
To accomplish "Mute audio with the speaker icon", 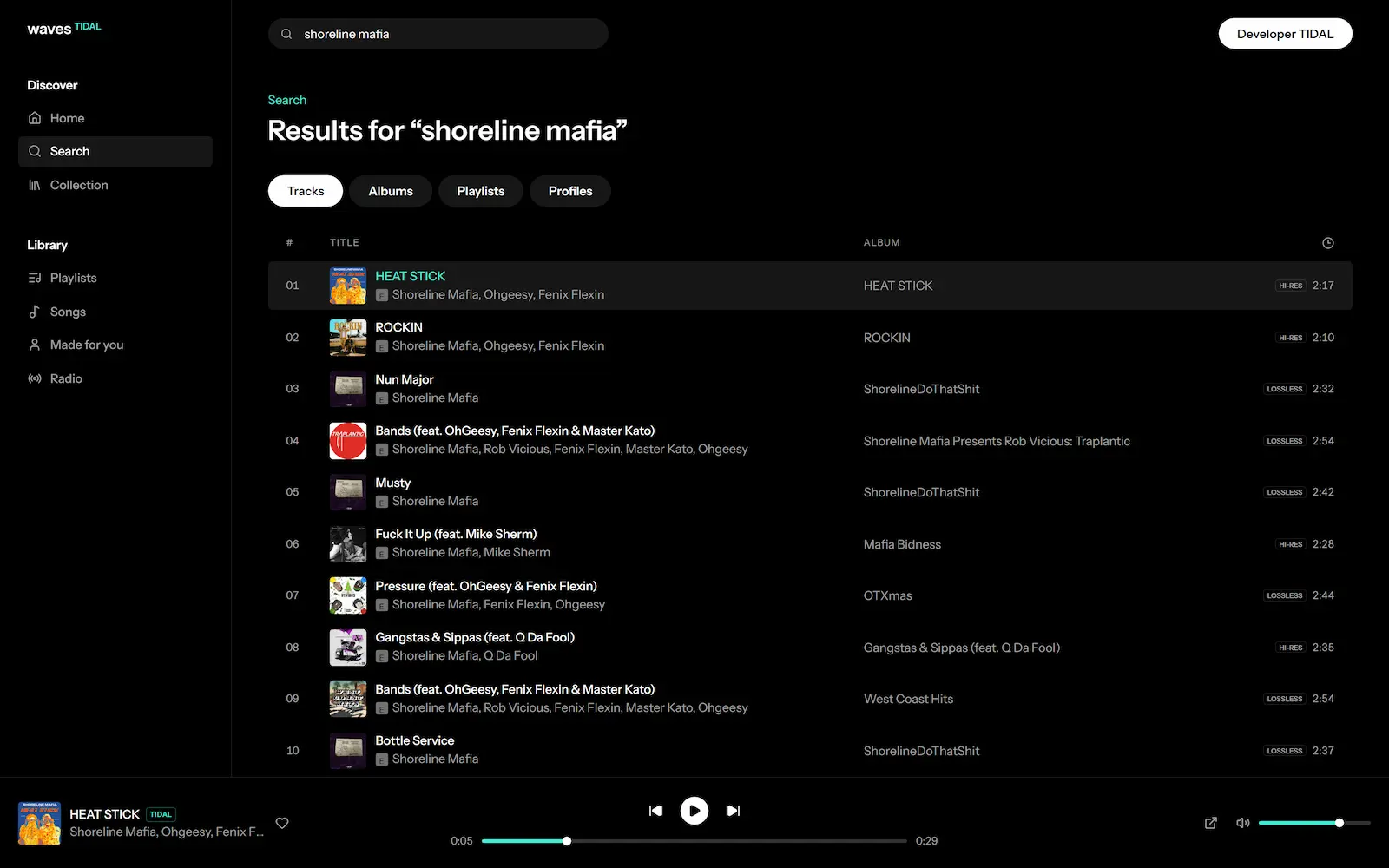I will coord(1243,823).
